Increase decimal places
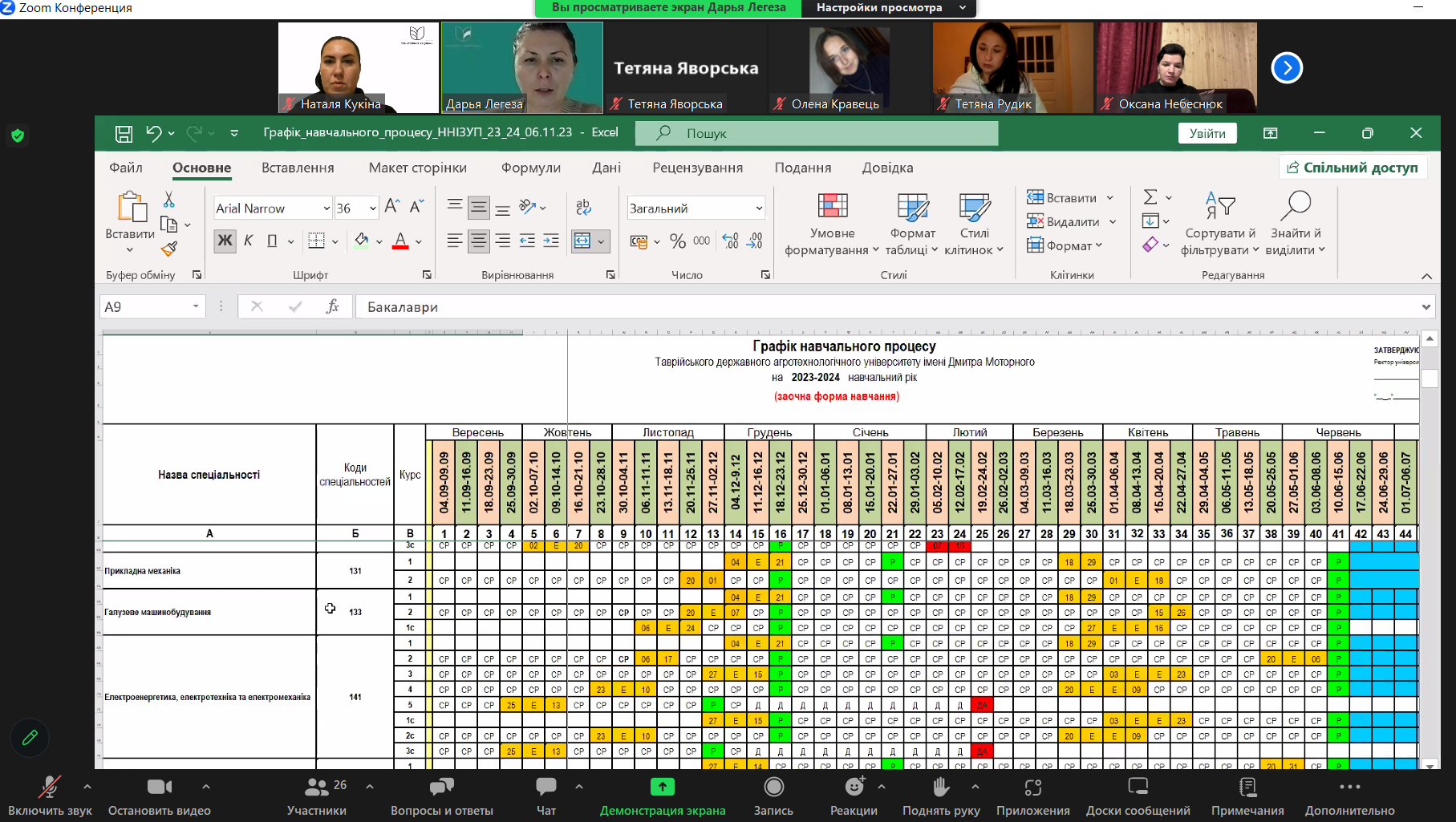 [x=730, y=241]
